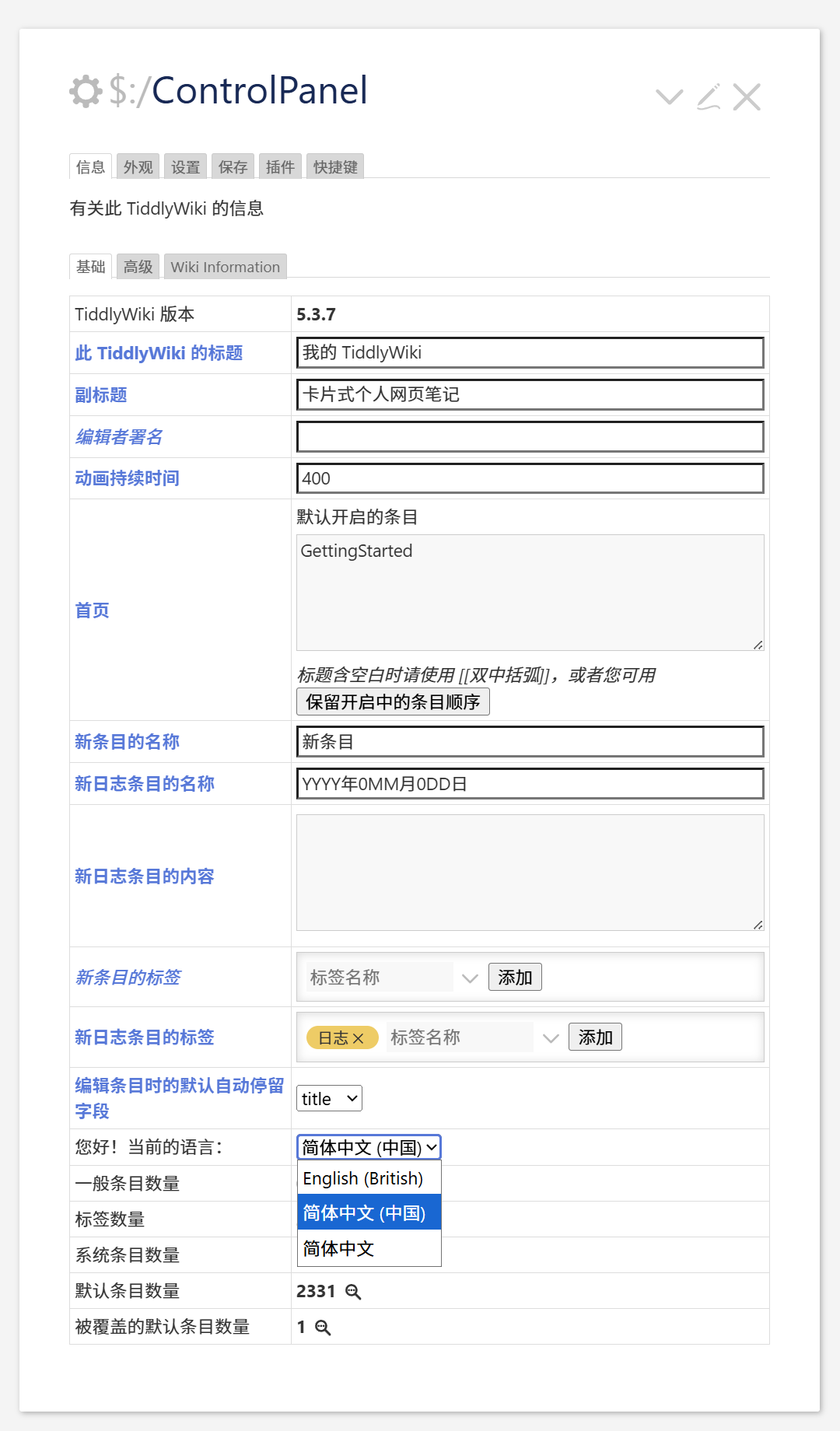The height and width of the screenshot is (1431, 840).
Task: Click the text 有关此 TiddlyWiki 的信息
Action: click(x=166, y=208)
